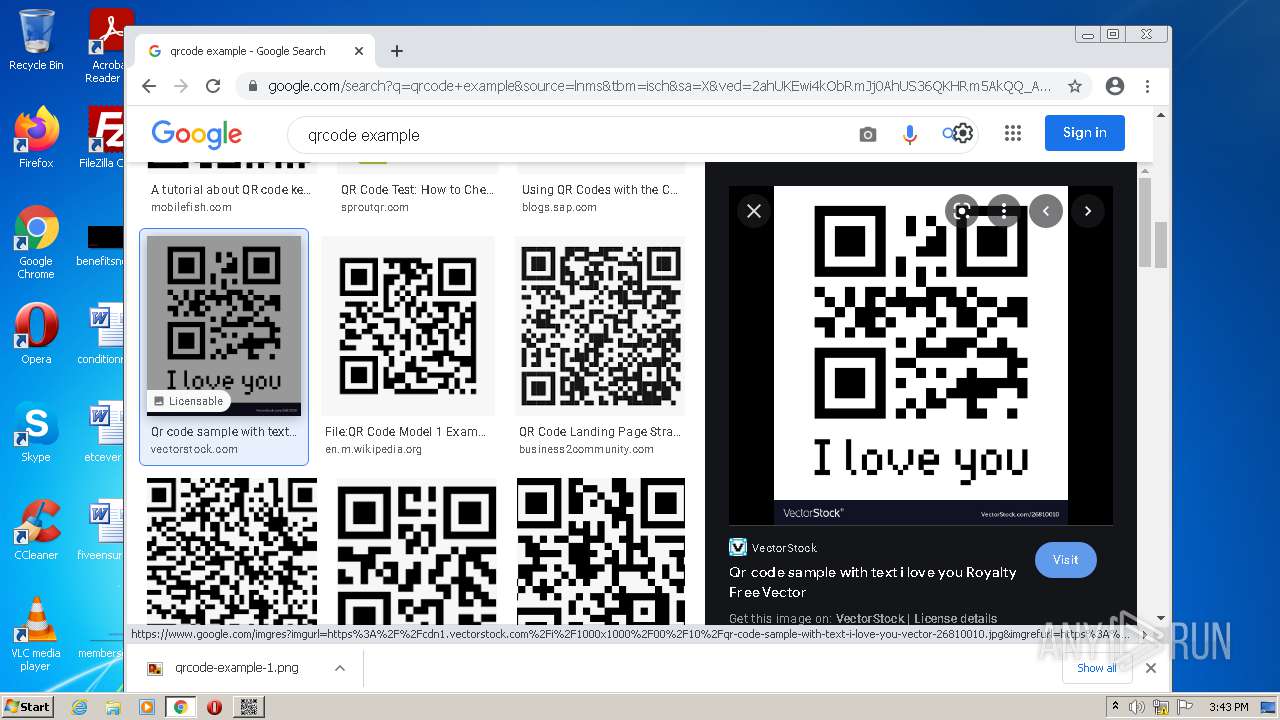Open Windows Explorer folder from taskbar

(113, 707)
